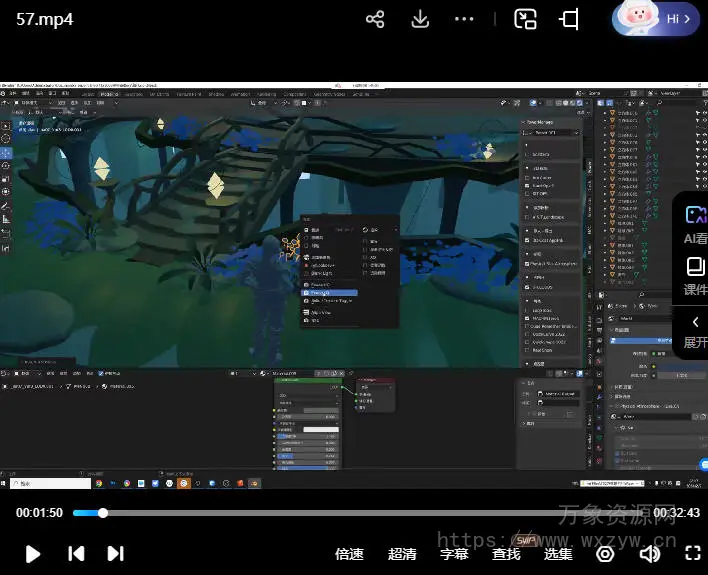Open the three-dot more options menu

tap(465, 19)
